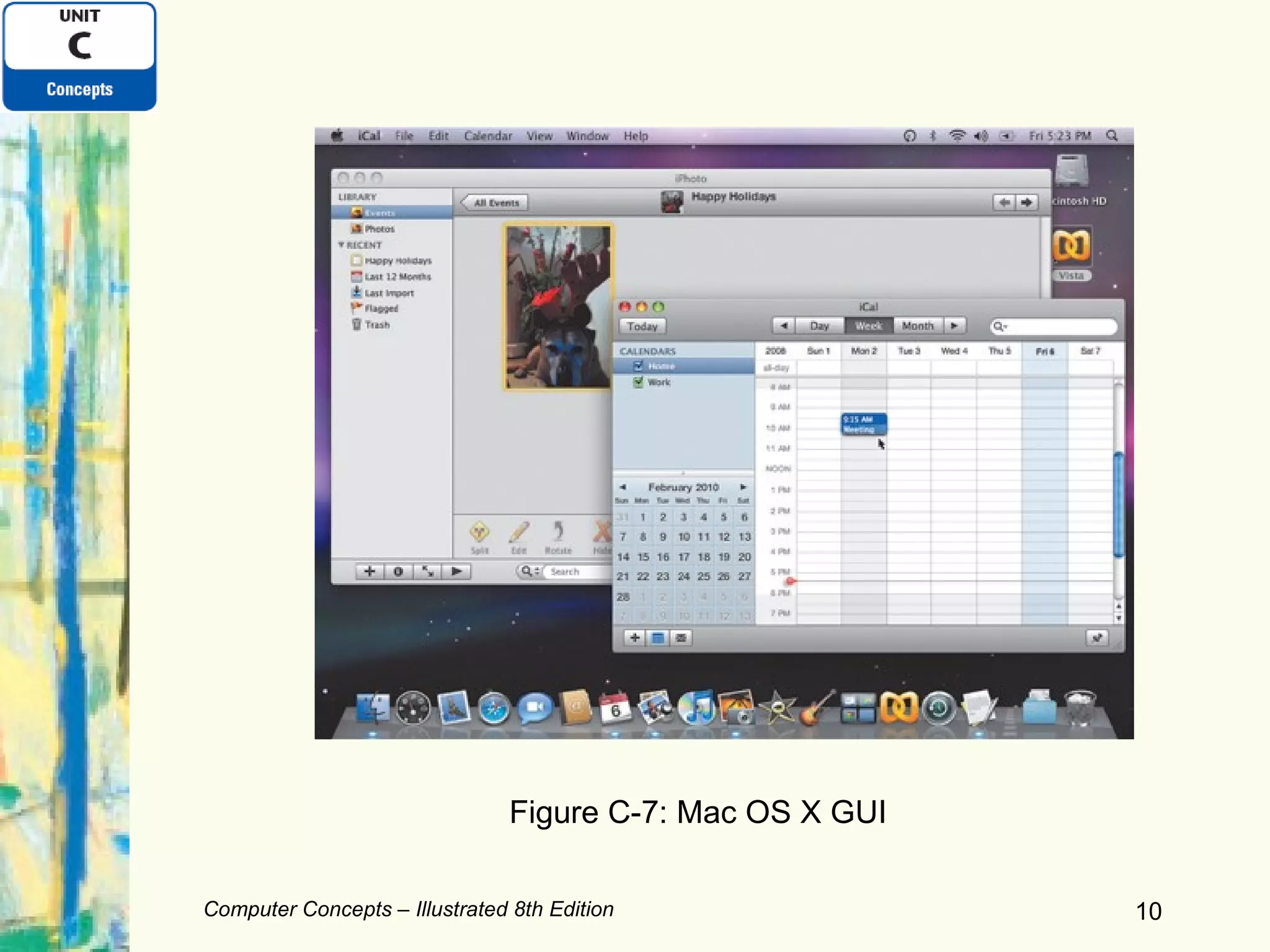This screenshot has height=952, width=1270.
Task: Go to previous event arrow in iPhoto
Action: 1004,203
